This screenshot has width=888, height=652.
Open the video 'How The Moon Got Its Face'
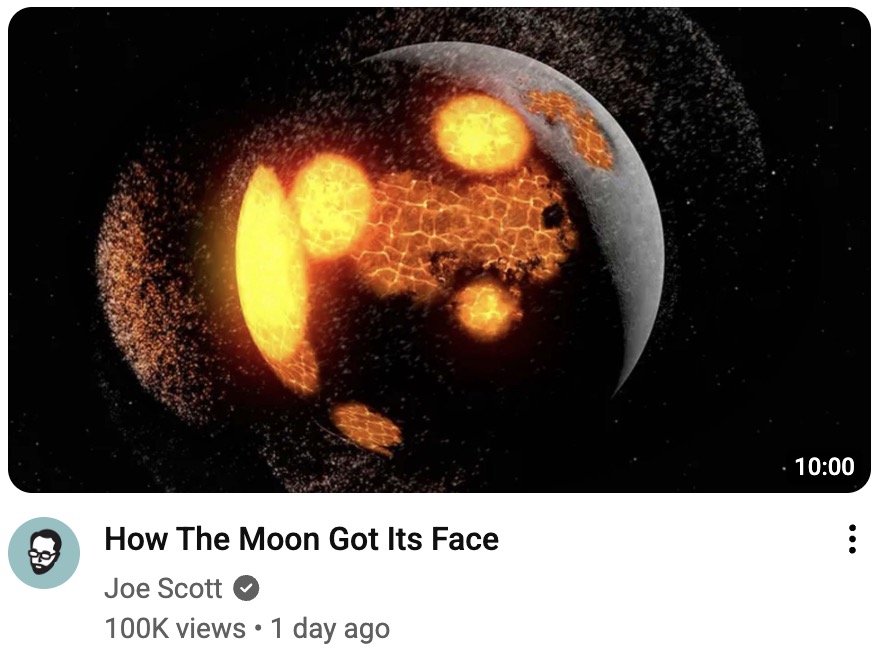coord(301,539)
